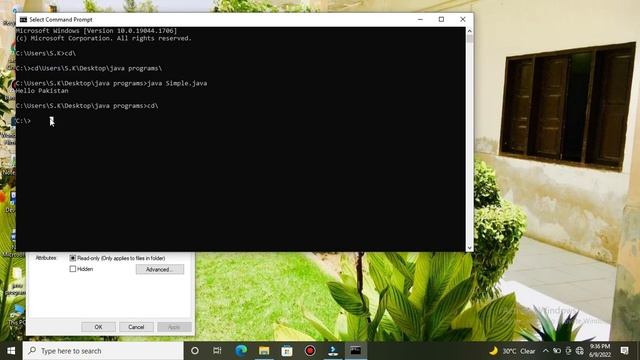Click the network globe tray icon
This screenshot has height=360, width=640.
(580, 351)
